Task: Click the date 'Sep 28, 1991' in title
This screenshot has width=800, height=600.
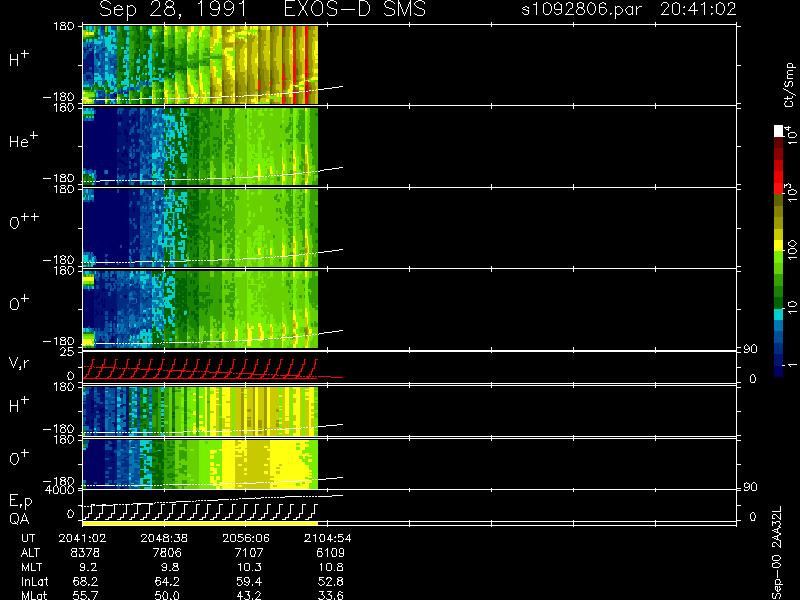Action: 173,9
